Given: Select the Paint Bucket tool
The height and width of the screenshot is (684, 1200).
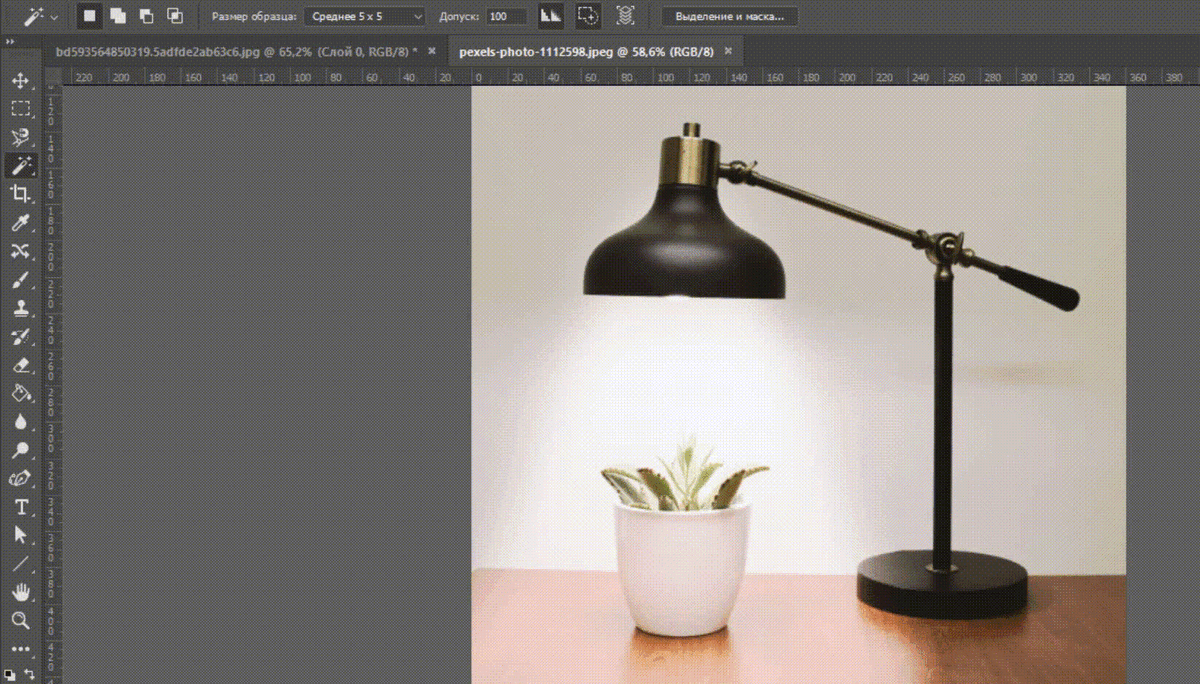Looking at the screenshot, I should pyautogui.click(x=20, y=393).
